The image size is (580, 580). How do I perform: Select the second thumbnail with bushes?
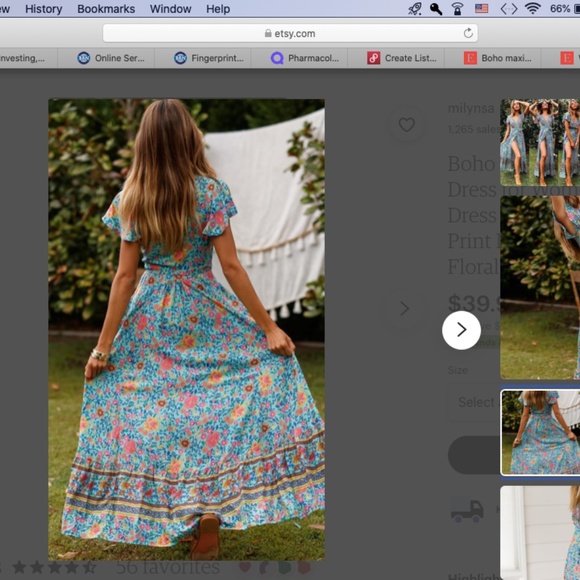coord(540,287)
